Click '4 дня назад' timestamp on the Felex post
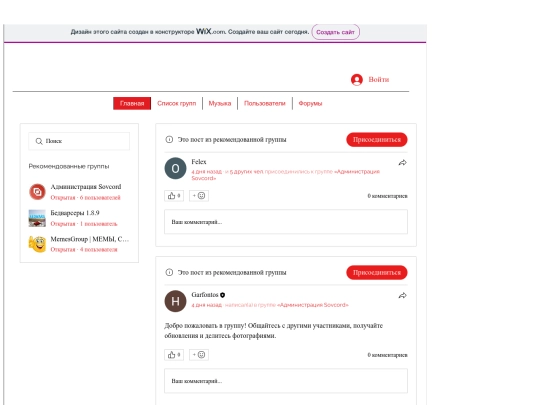 pos(207,172)
